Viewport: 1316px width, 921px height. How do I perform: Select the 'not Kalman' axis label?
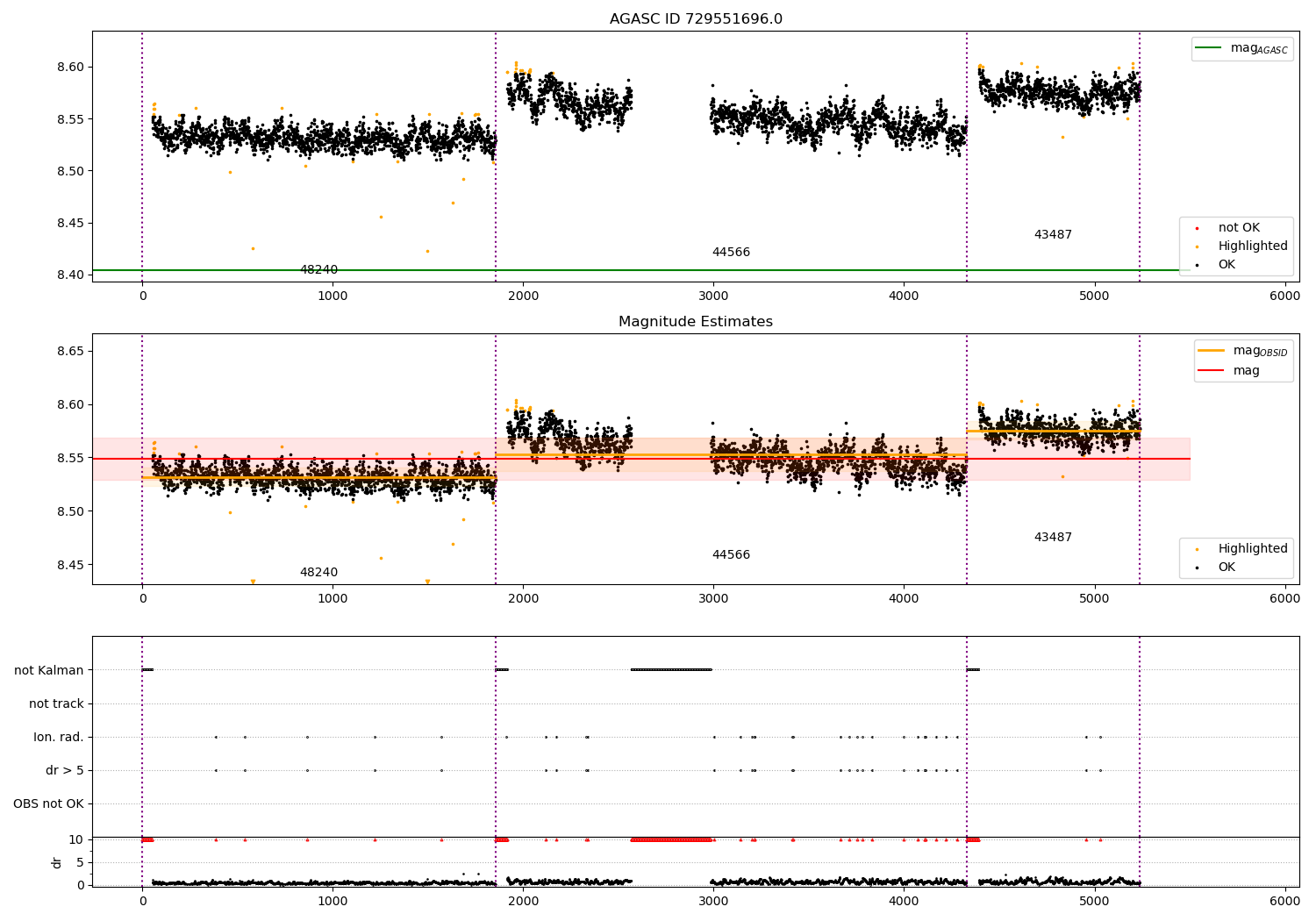(49, 671)
